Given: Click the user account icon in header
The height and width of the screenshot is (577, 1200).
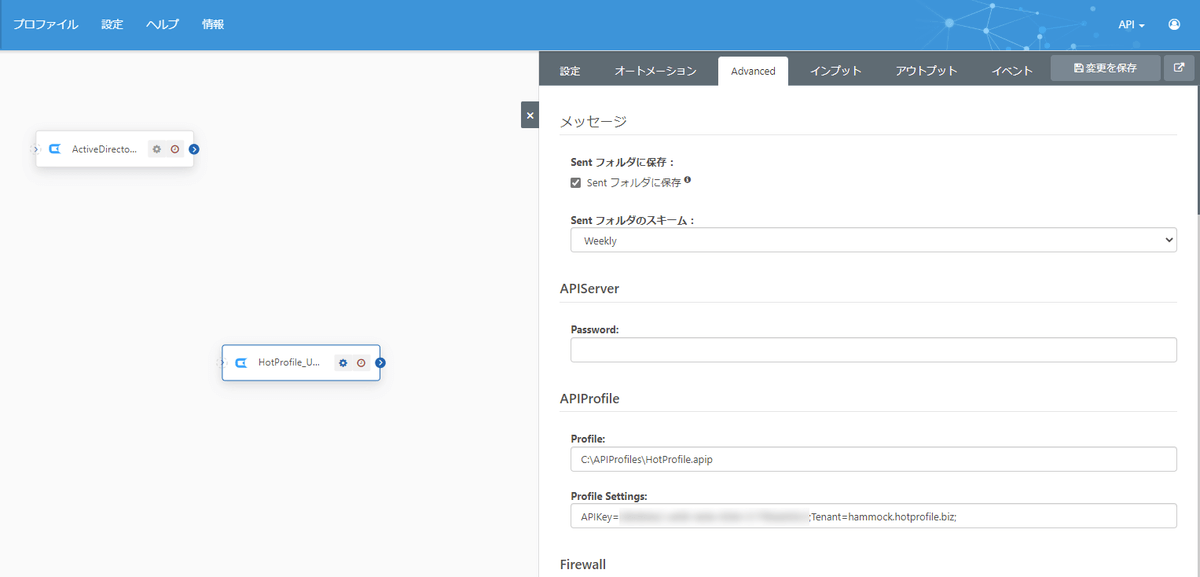Looking at the screenshot, I should point(1174,24).
